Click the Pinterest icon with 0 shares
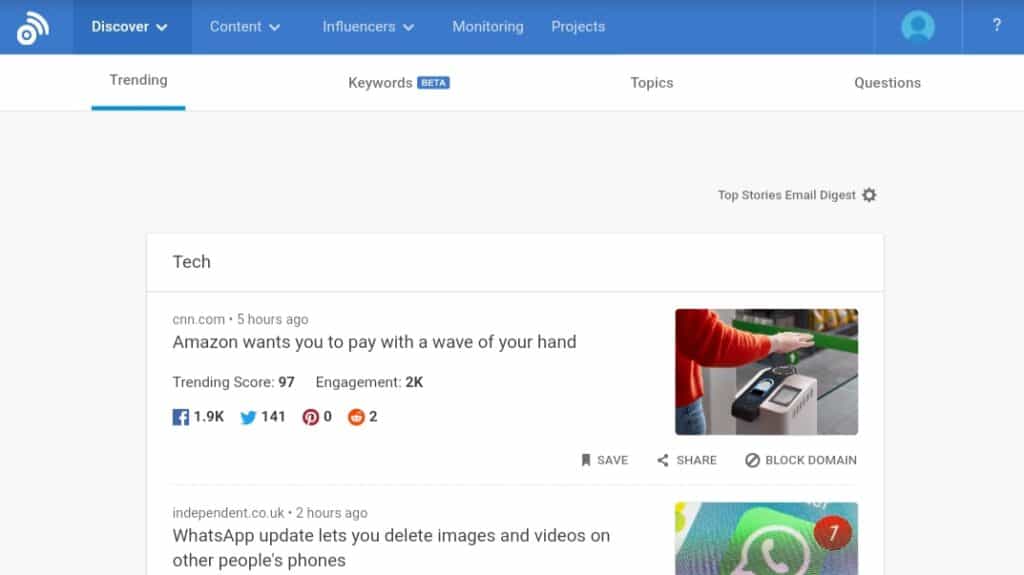1024x575 pixels. (x=310, y=417)
